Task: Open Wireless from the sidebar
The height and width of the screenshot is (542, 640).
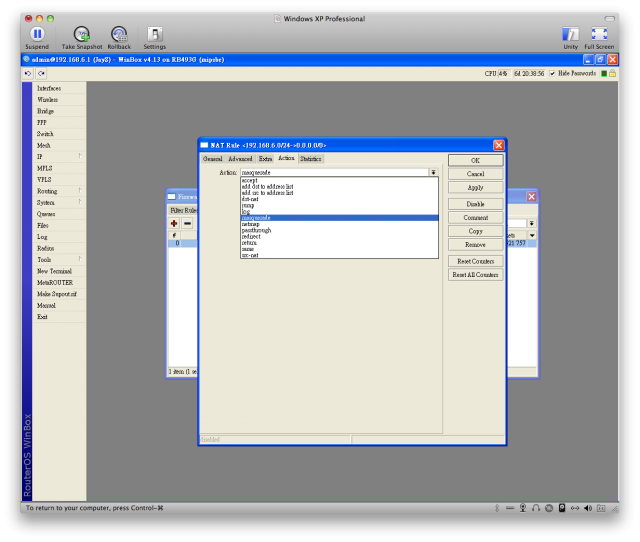Action: coord(58,100)
